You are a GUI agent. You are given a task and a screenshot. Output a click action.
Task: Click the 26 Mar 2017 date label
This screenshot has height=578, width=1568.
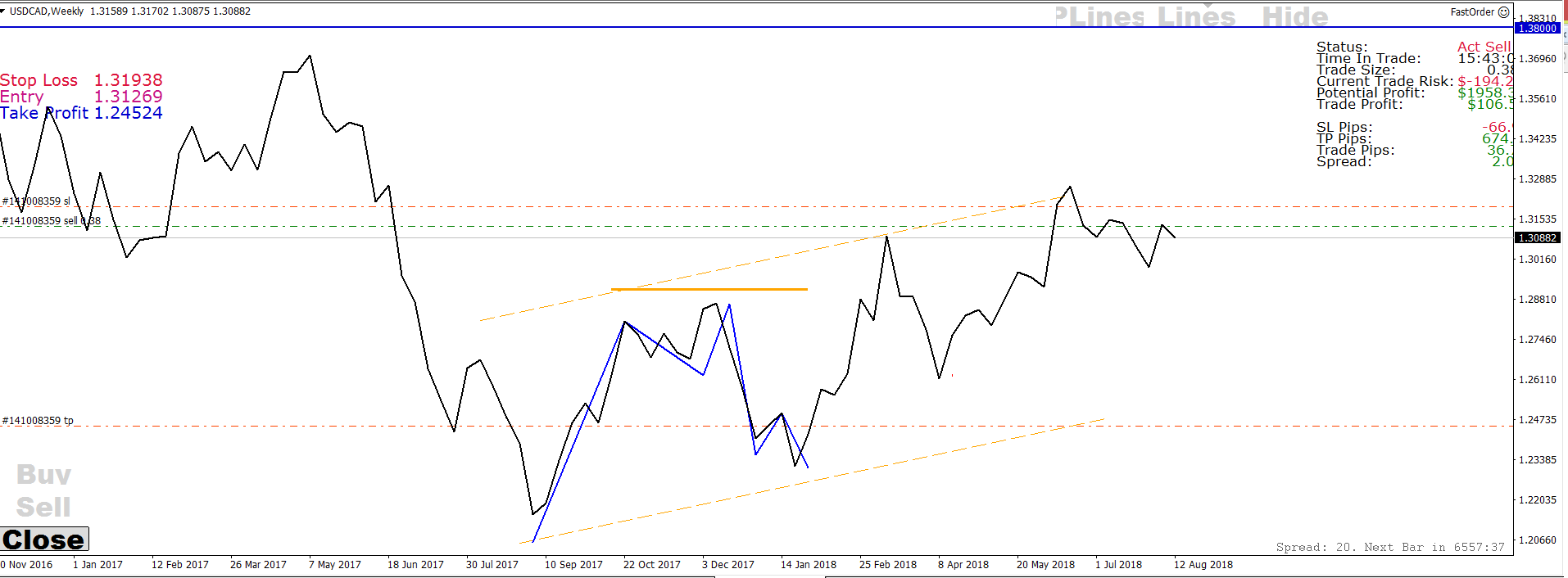(258, 565)
